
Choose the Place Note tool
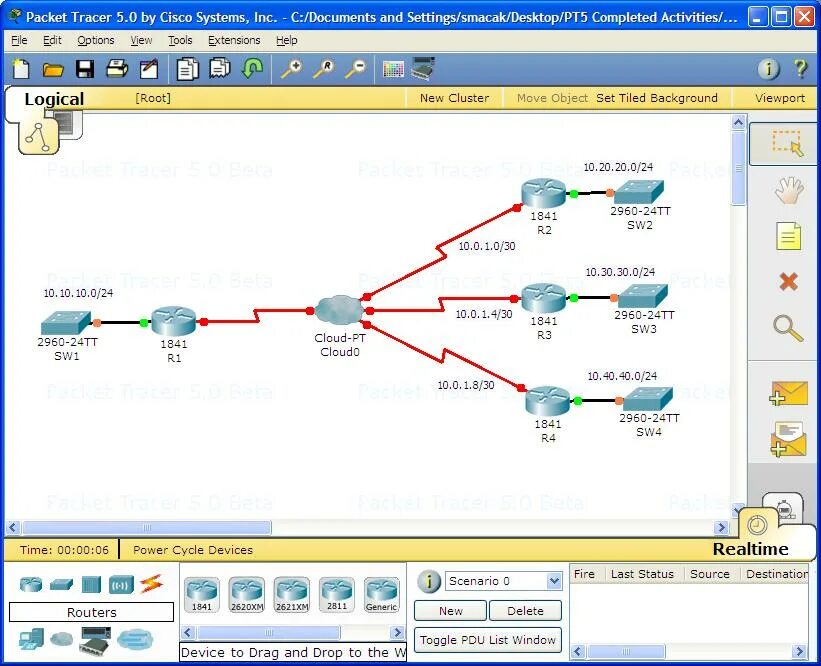[789, 236]
